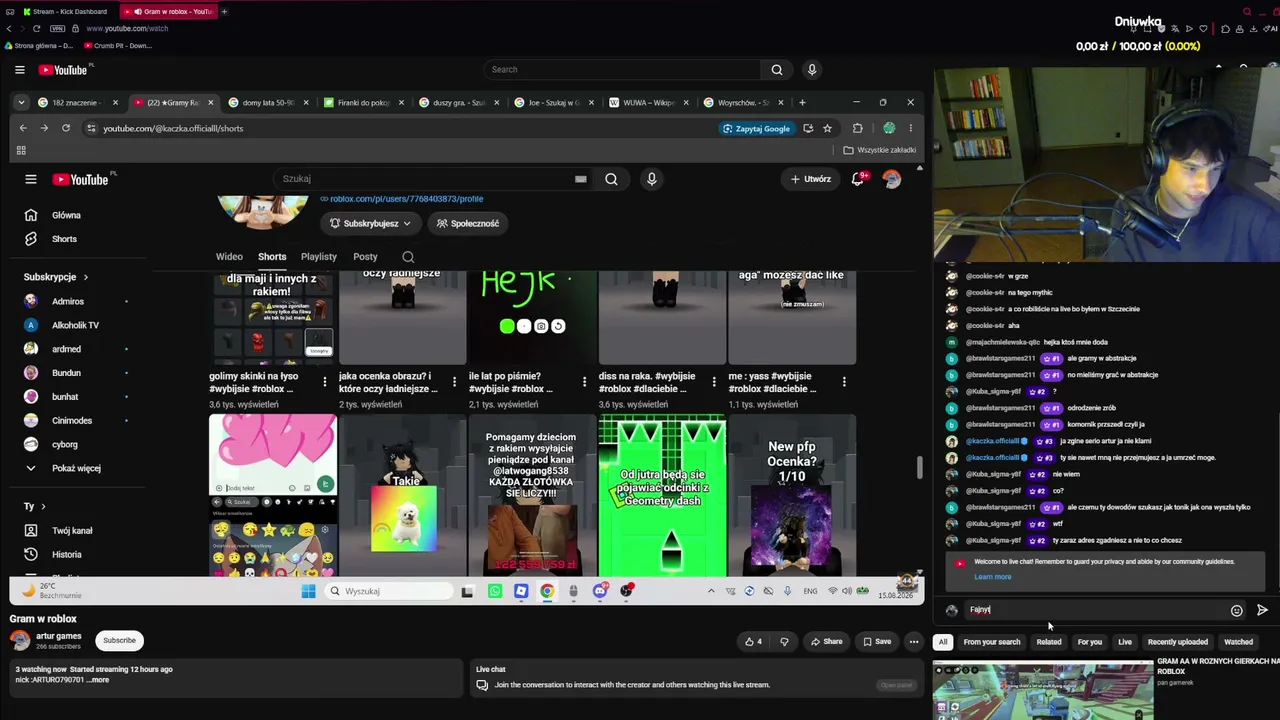Click the @majachmielewska-q8c chat username
The height and width of the screenshot is (720, 1280).
[1004, 342]
